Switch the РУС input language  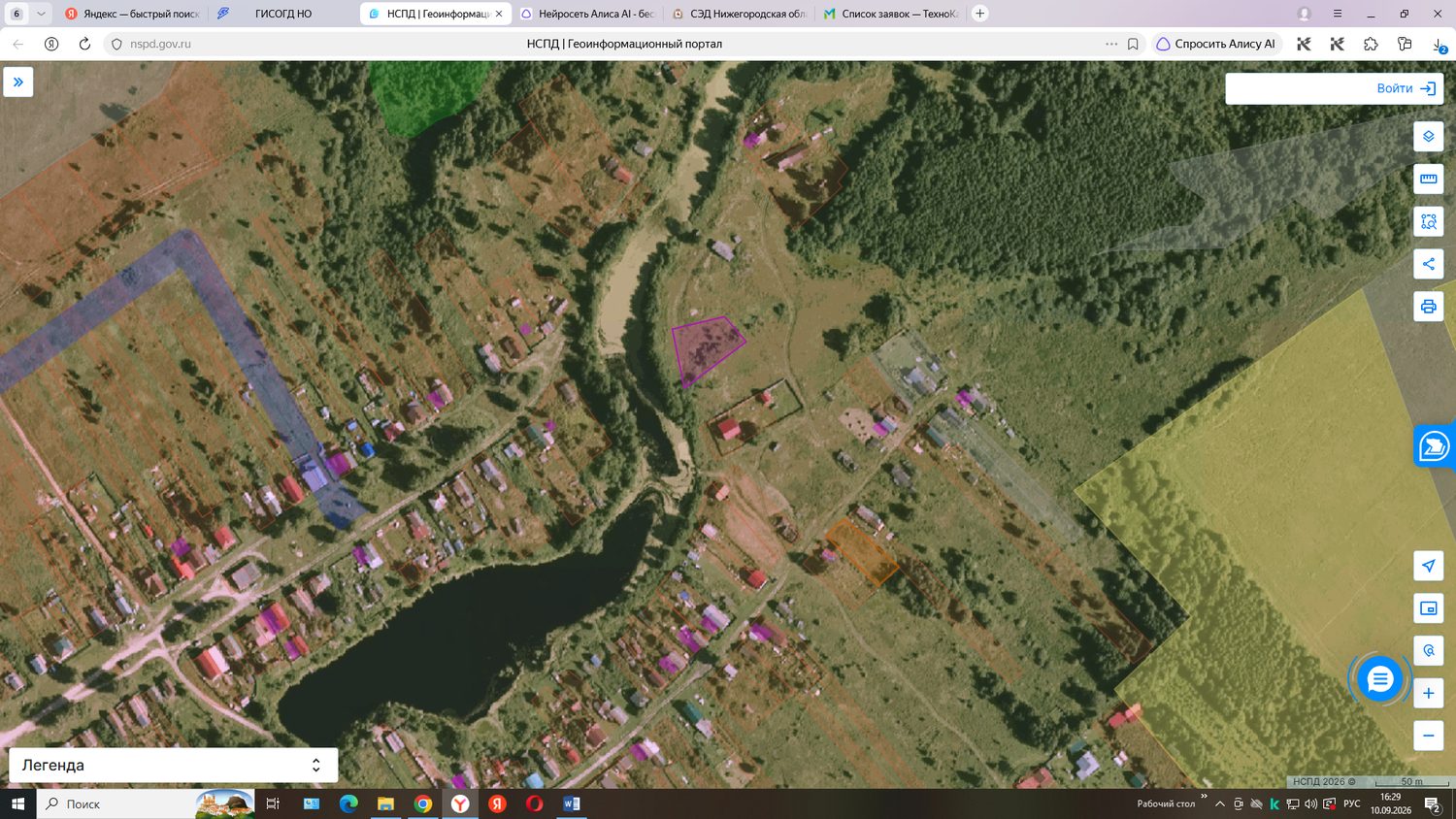pos(1351,803)
